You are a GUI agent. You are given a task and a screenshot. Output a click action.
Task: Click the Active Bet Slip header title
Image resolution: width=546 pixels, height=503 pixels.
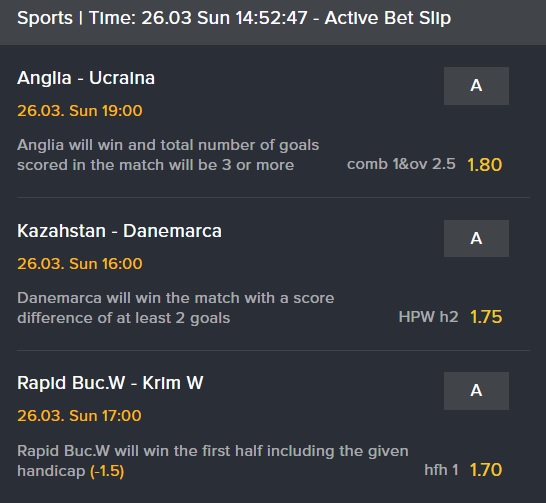(x=388, y=18)
